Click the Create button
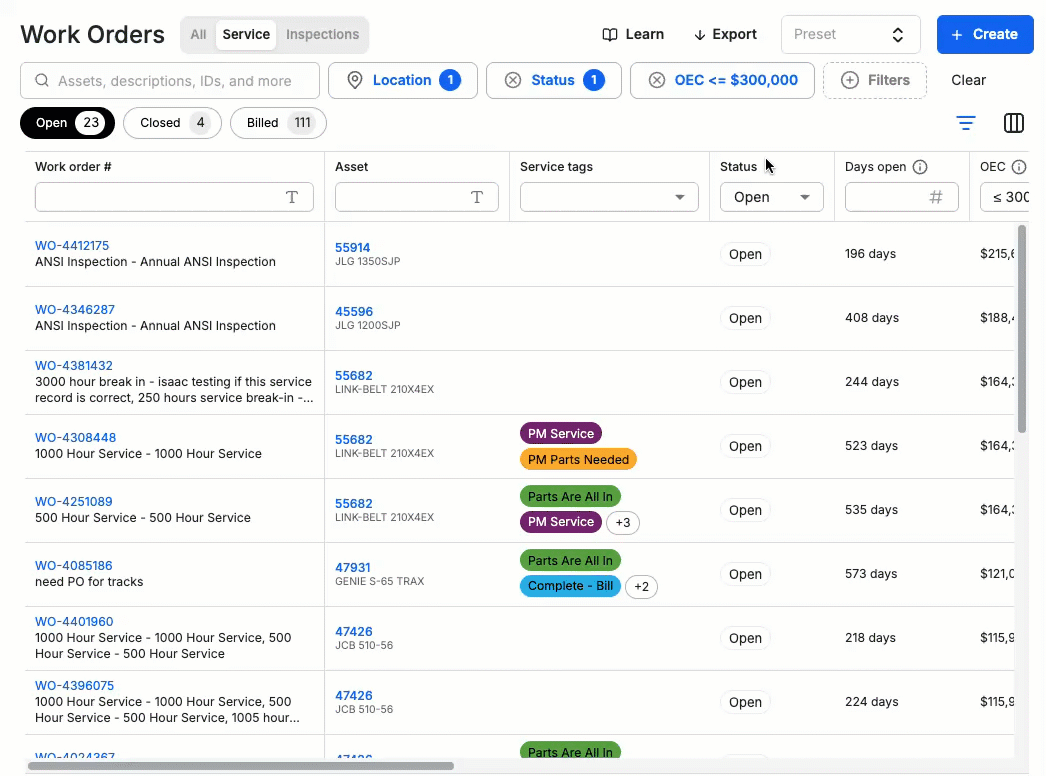Viewport: 1046px width, 776px height. pyautogui.click(x=985, y=35)
